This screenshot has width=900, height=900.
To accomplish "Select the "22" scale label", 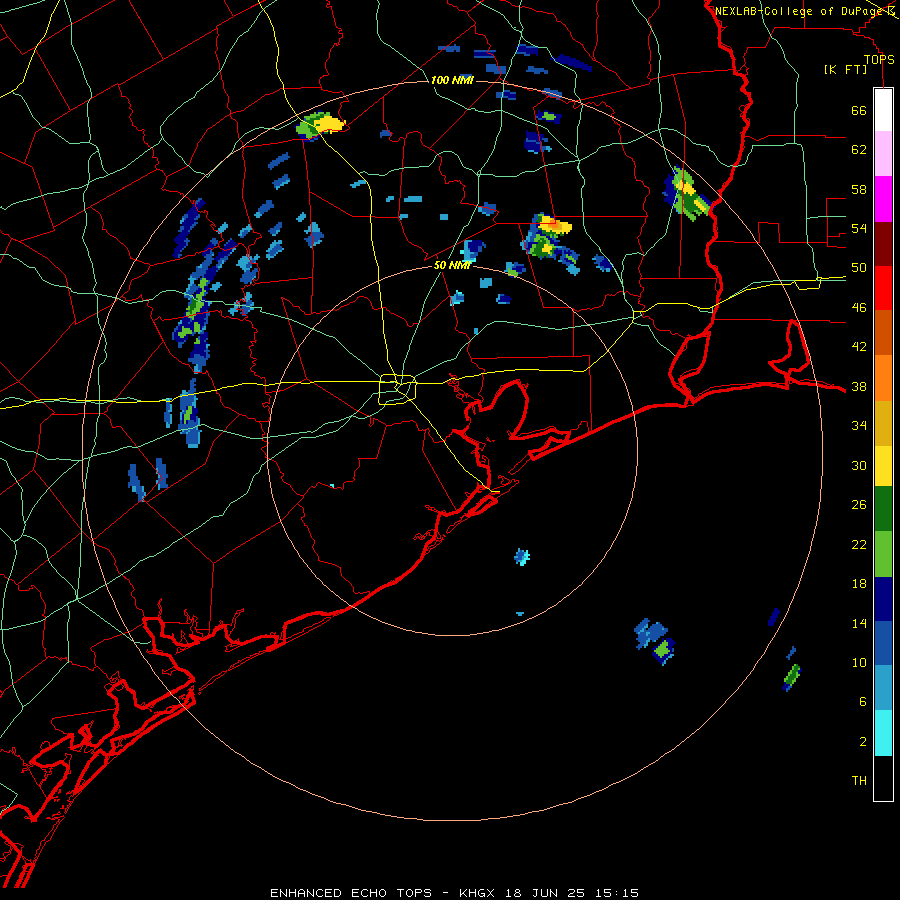I will [859, 544].
